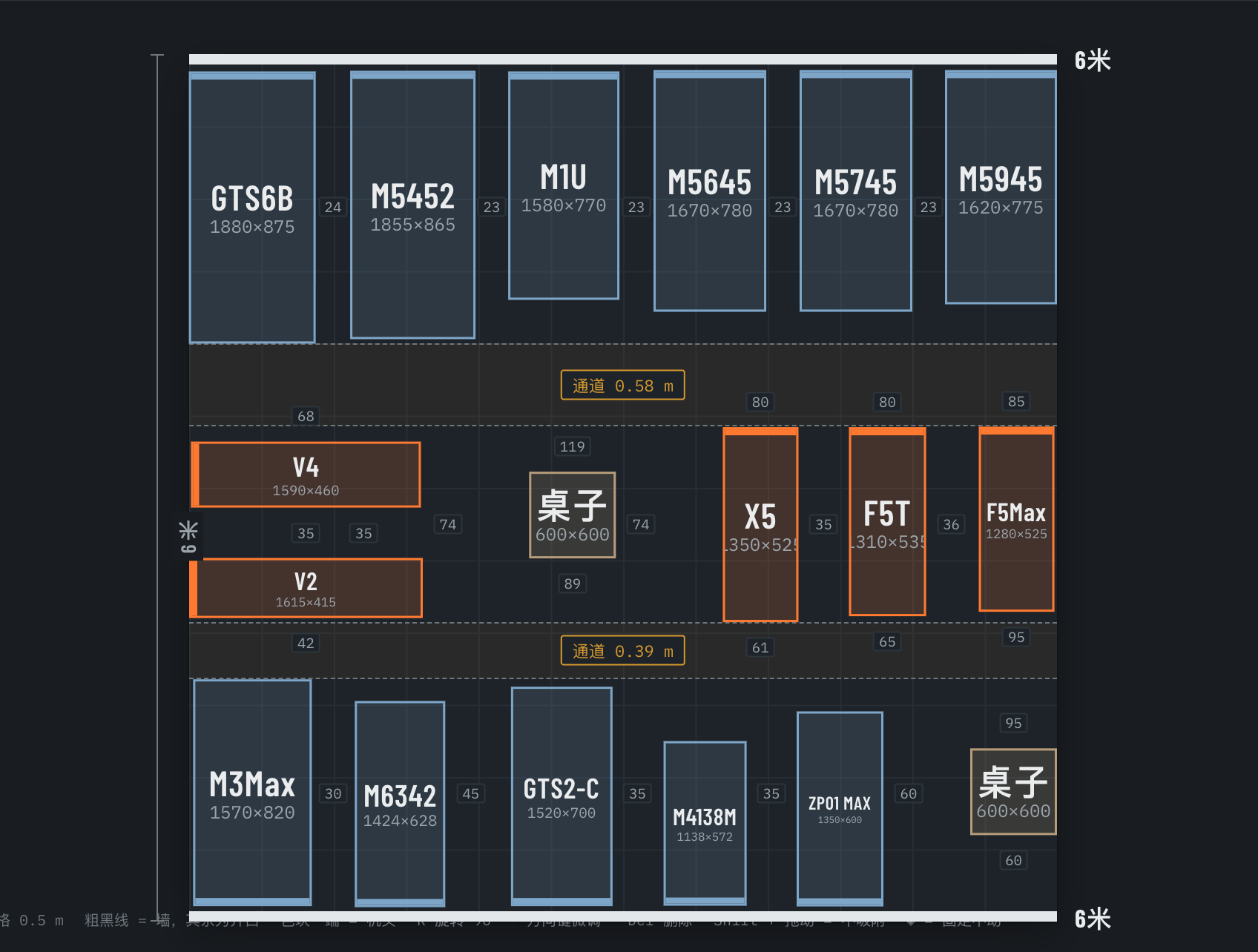Image resolution: width=1258 pixels, height=952 pixels.
Task: Select the GTS6B 1880×875 block
Action: [x=252, y=208]
